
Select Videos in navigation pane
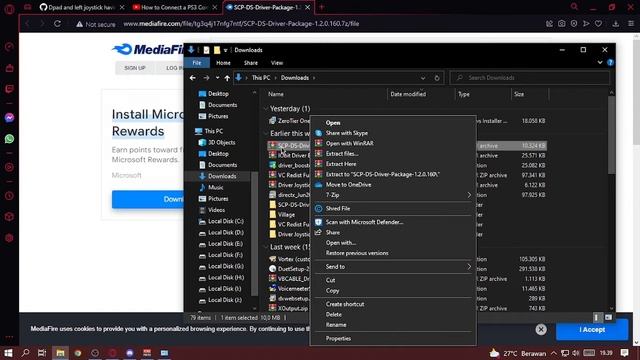[216, 210]
